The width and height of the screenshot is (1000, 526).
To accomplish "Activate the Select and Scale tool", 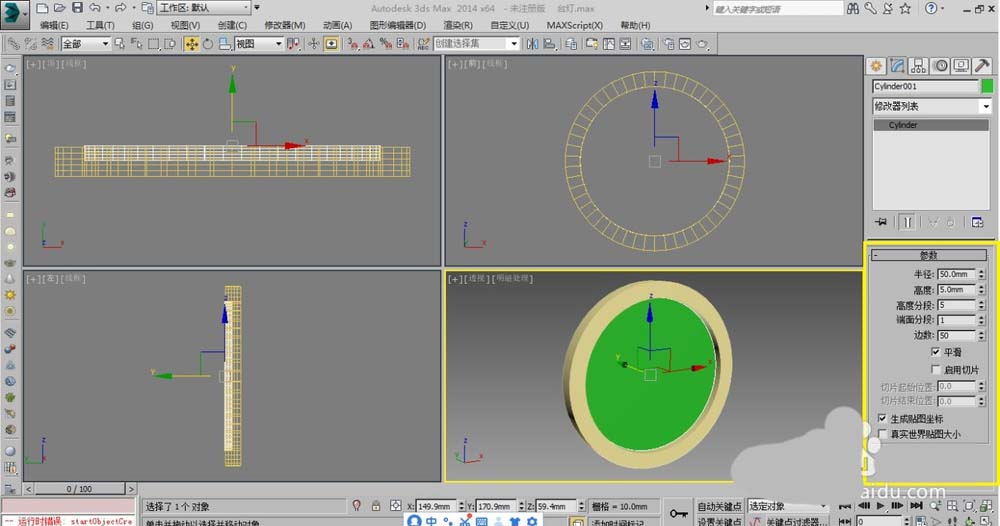I will click(x=224, y=44).
